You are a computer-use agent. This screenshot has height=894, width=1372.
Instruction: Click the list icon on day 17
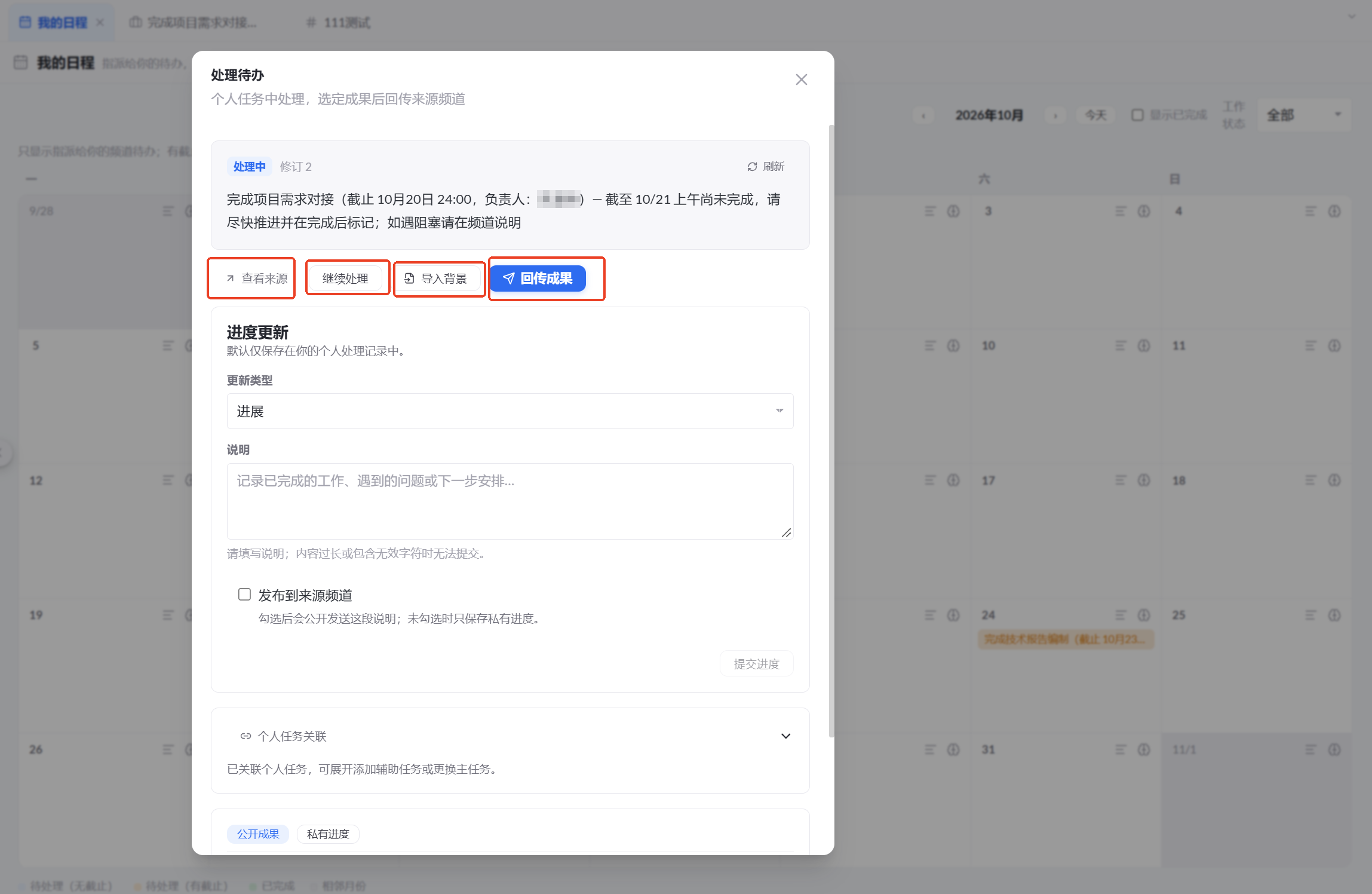point(1121,480)
